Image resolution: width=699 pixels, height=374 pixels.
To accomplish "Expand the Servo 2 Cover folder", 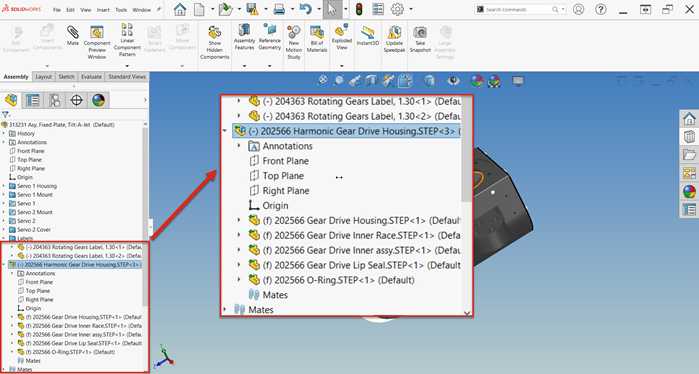I will click(x=4, y=230).
